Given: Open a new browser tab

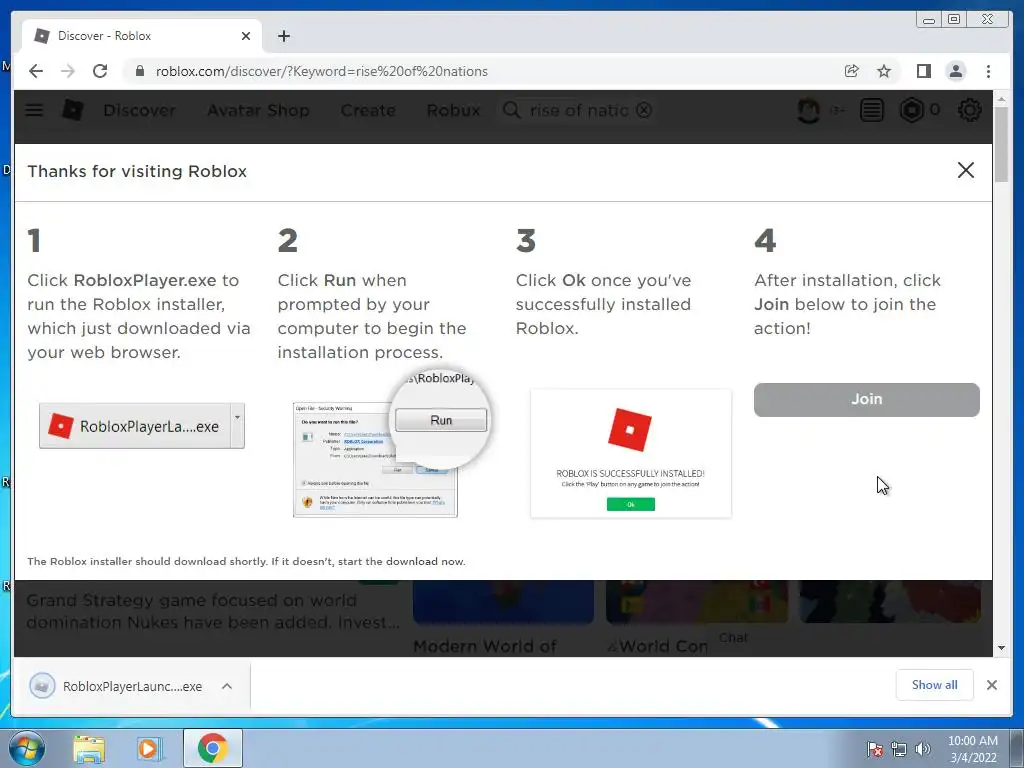Looking at the screenshot, I should pyautogui.click(x=283, y=36).
